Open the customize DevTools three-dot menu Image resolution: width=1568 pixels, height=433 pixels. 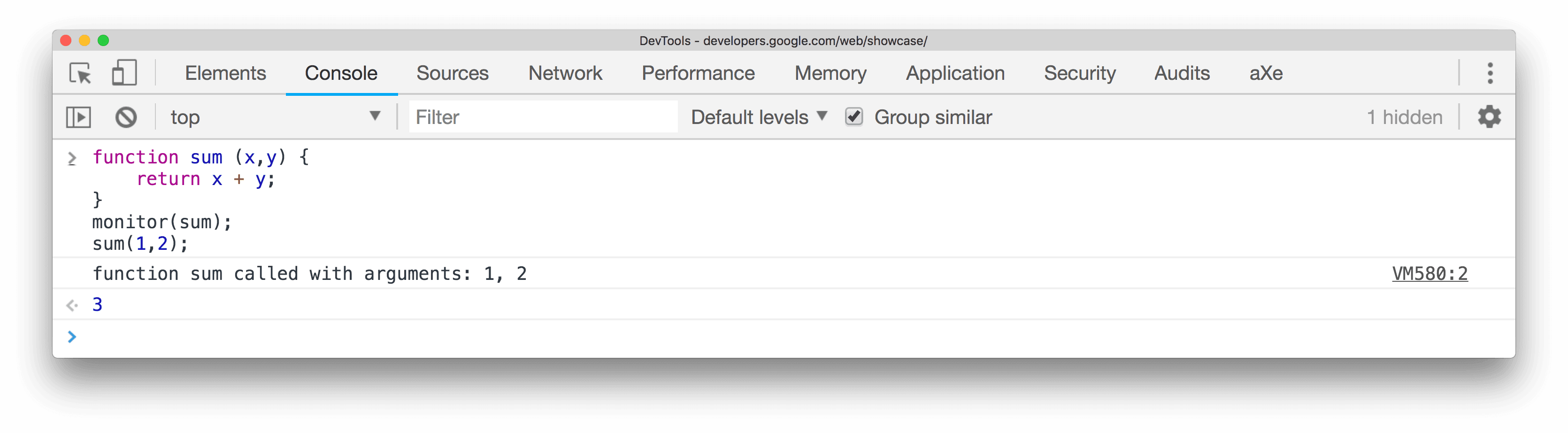click(1491, 73)
